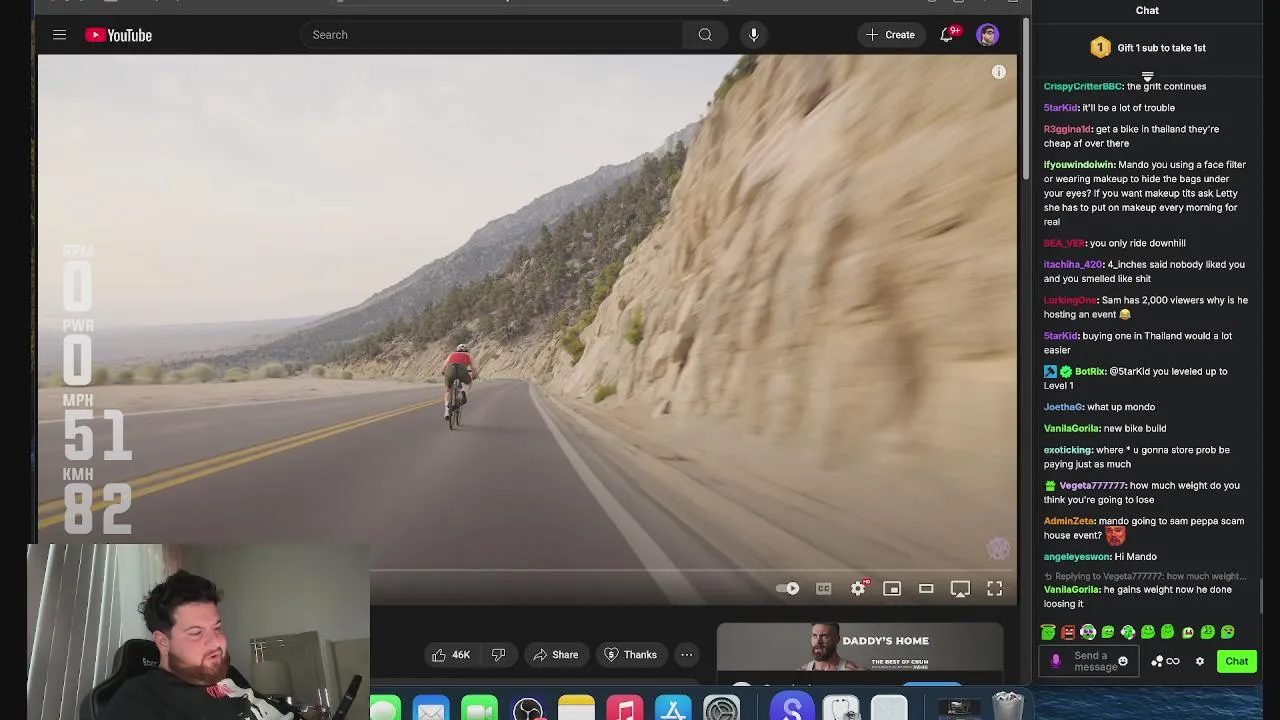Open Music app from the dock
Image resolution: width=1280 pixels, height=720 pixels.
point(624,708)
